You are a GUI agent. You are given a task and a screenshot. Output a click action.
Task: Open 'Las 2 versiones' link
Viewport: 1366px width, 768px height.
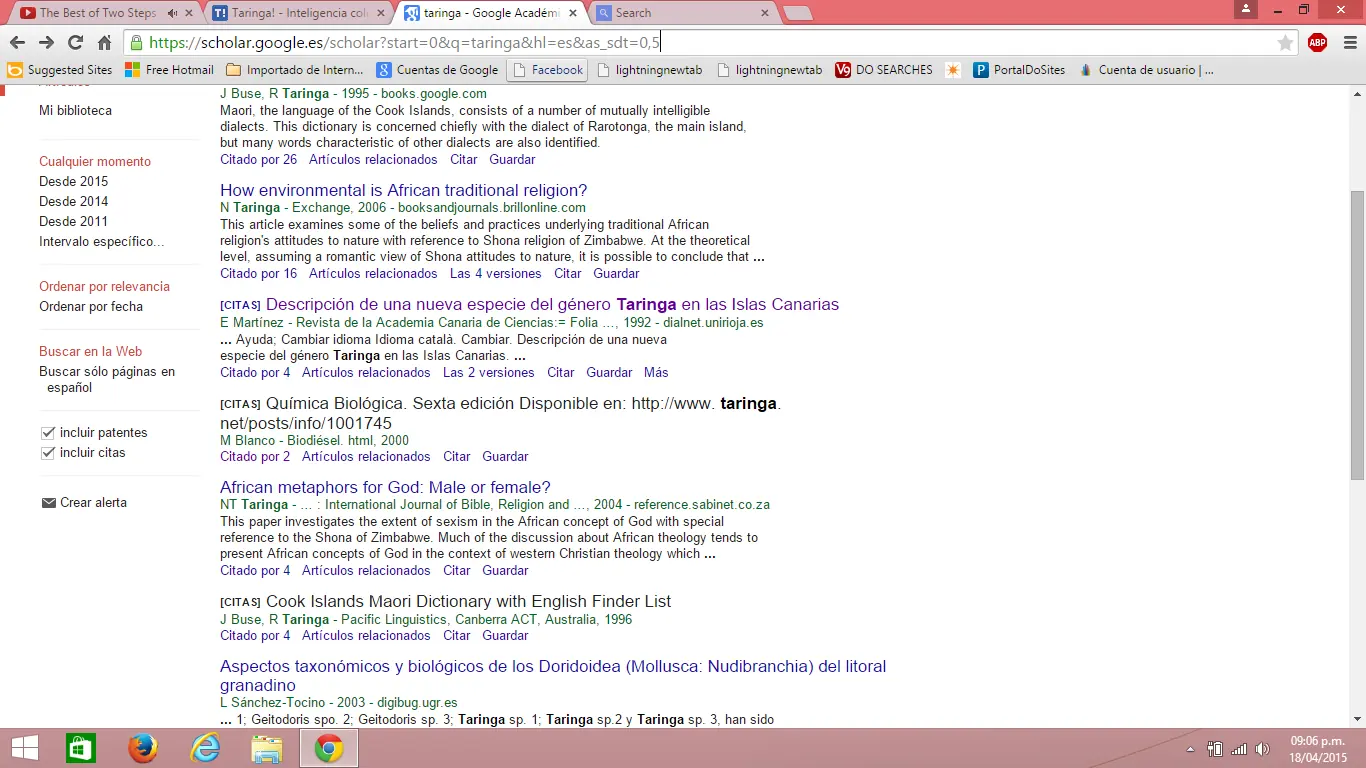point(489,372)
